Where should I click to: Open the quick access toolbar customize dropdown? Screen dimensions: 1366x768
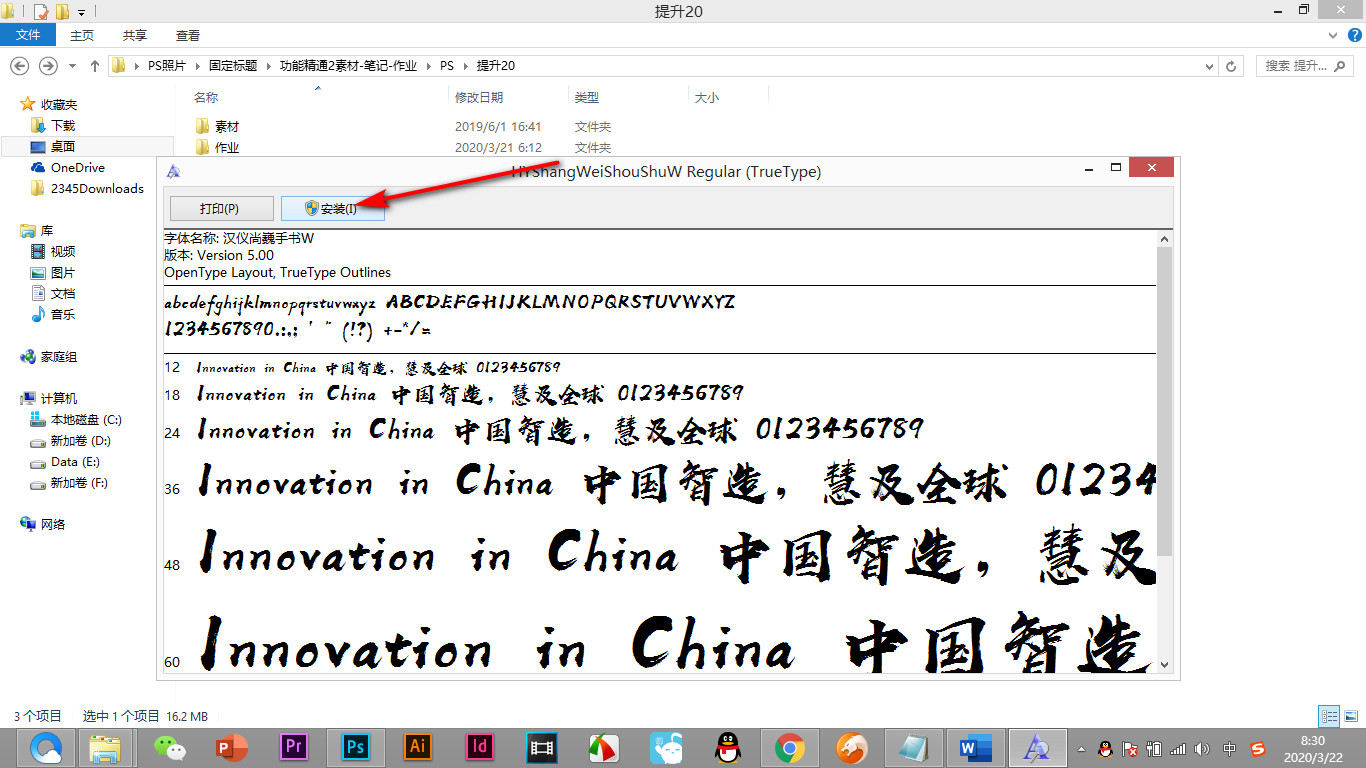coord(81,13)
